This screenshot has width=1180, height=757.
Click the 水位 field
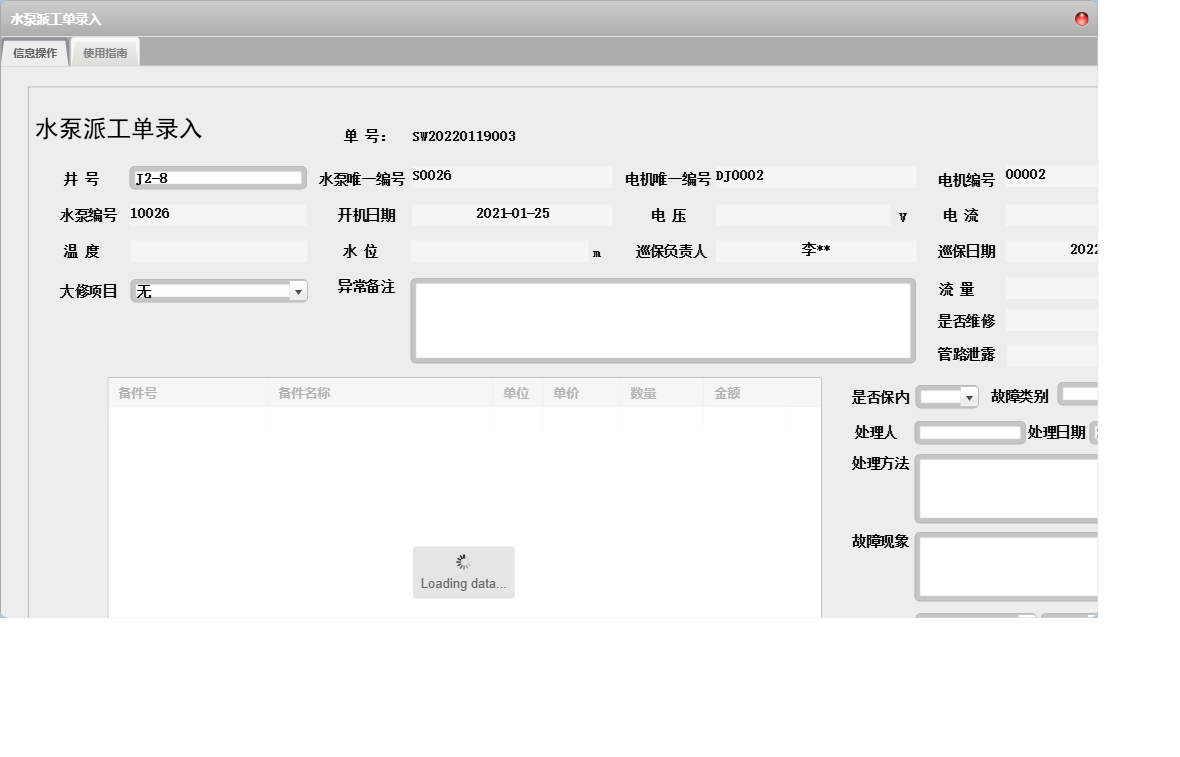click(500, 251)
